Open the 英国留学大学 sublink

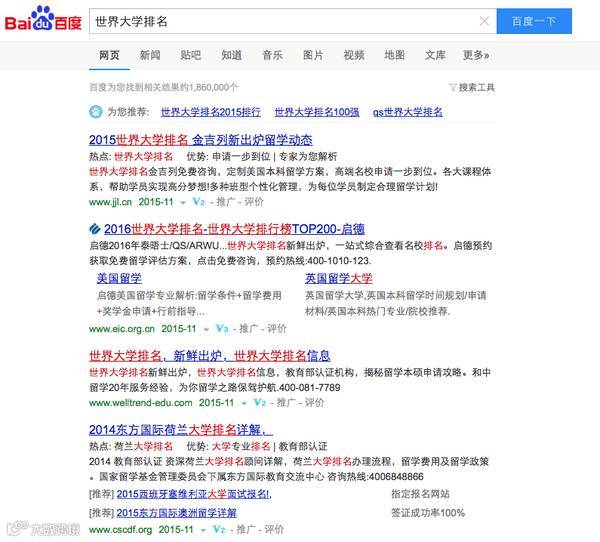tap(339, 278)
